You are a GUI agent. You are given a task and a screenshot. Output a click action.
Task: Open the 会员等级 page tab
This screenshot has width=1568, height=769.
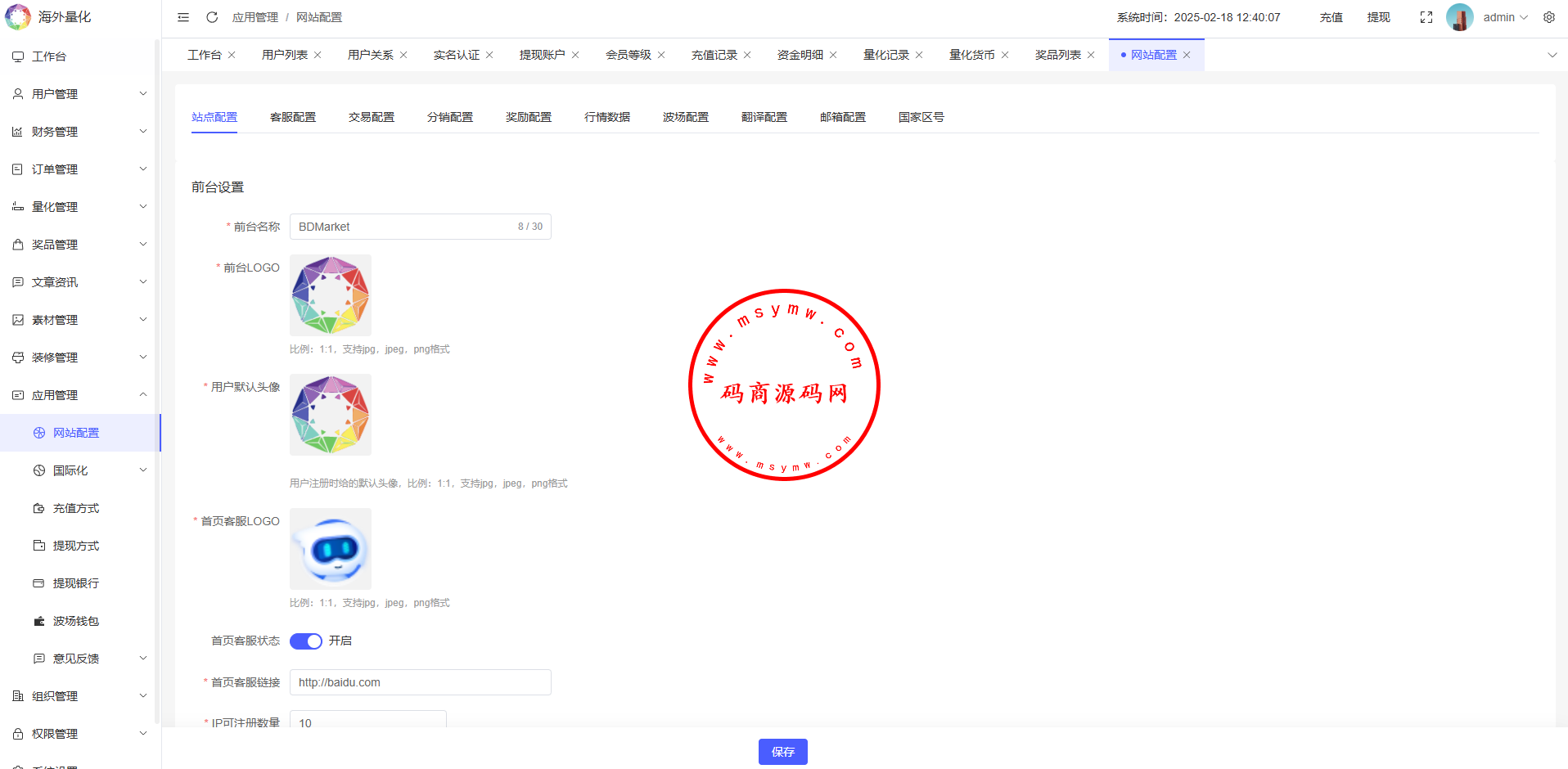coord(629,55)
